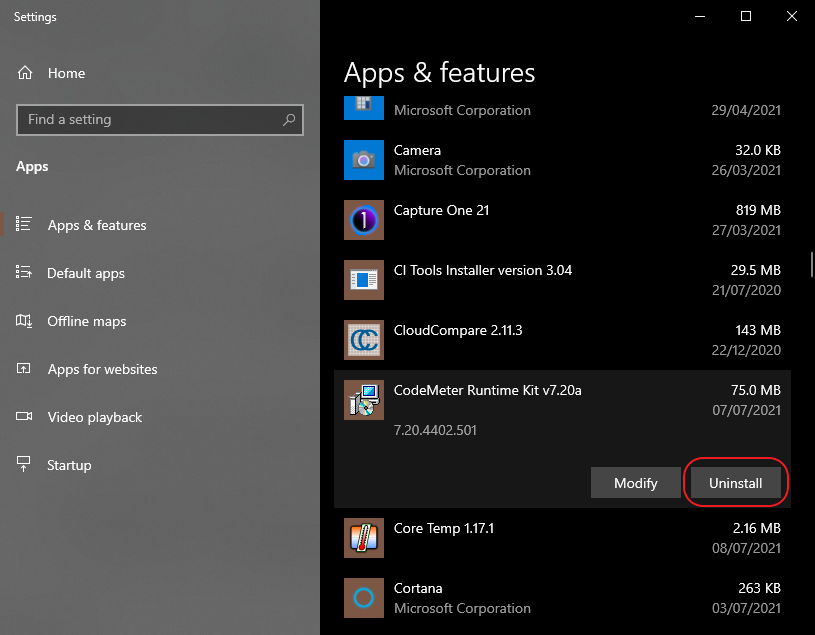The height and width of the screenshot is (635, 815).
Task: Focus the Find a setting search box
Action: click(160, 120)
